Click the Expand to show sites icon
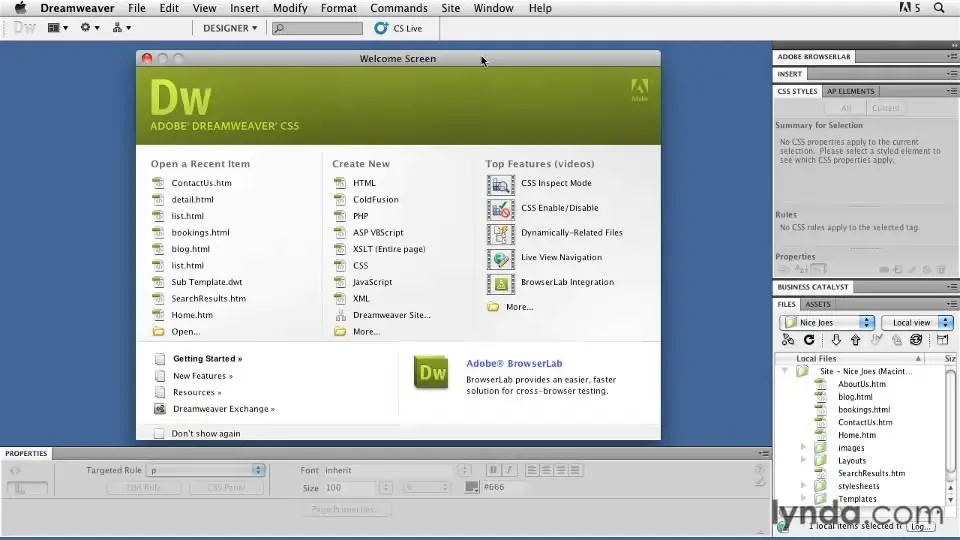The width and height of the screenshot is (960, 540). coord(942,340)
